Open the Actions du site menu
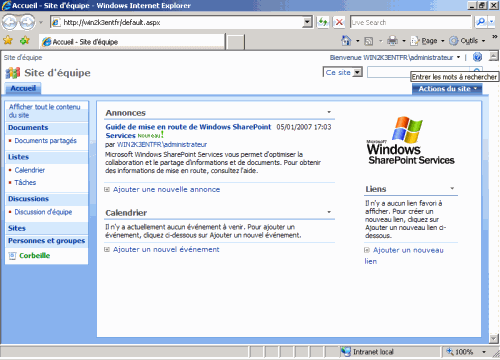Viewport: 500px width, 360px height. pyautogui.click(x=447, y=89)
